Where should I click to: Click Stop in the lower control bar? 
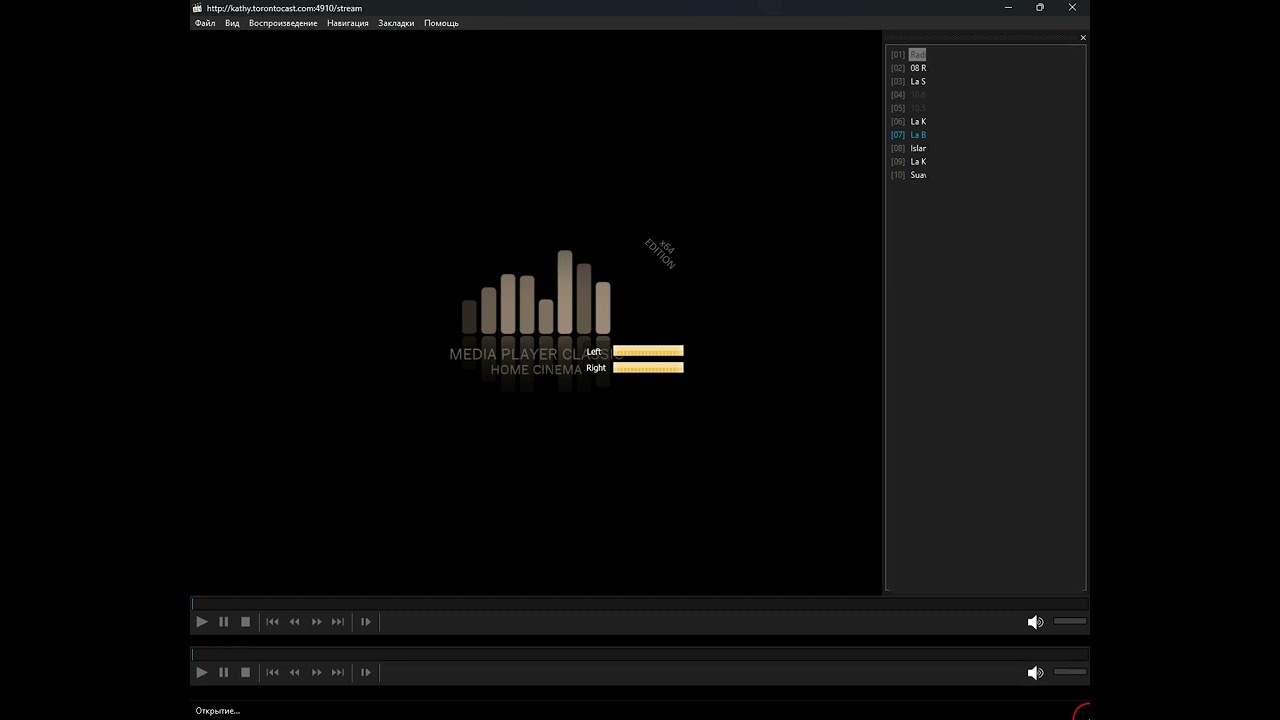tap(246, 673)
